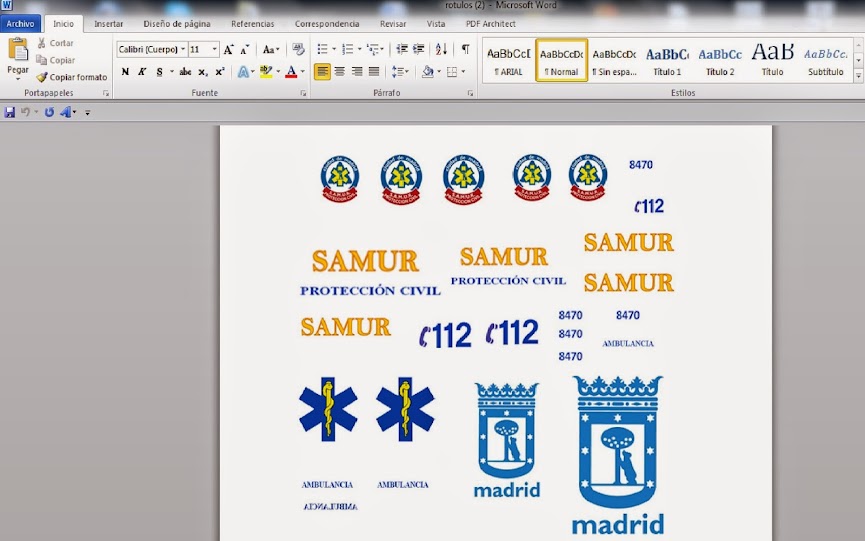Expand the Fuente dialog launcher
The height and width of the screenshot is (541, 865).
point(303,94)
